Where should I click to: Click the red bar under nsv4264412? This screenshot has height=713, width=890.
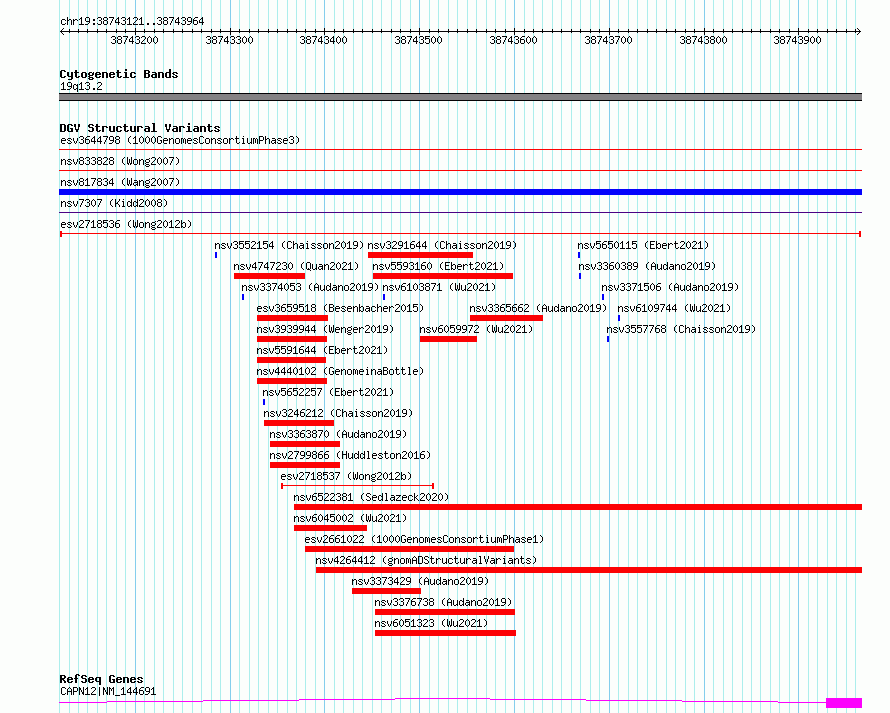[589, 570]
